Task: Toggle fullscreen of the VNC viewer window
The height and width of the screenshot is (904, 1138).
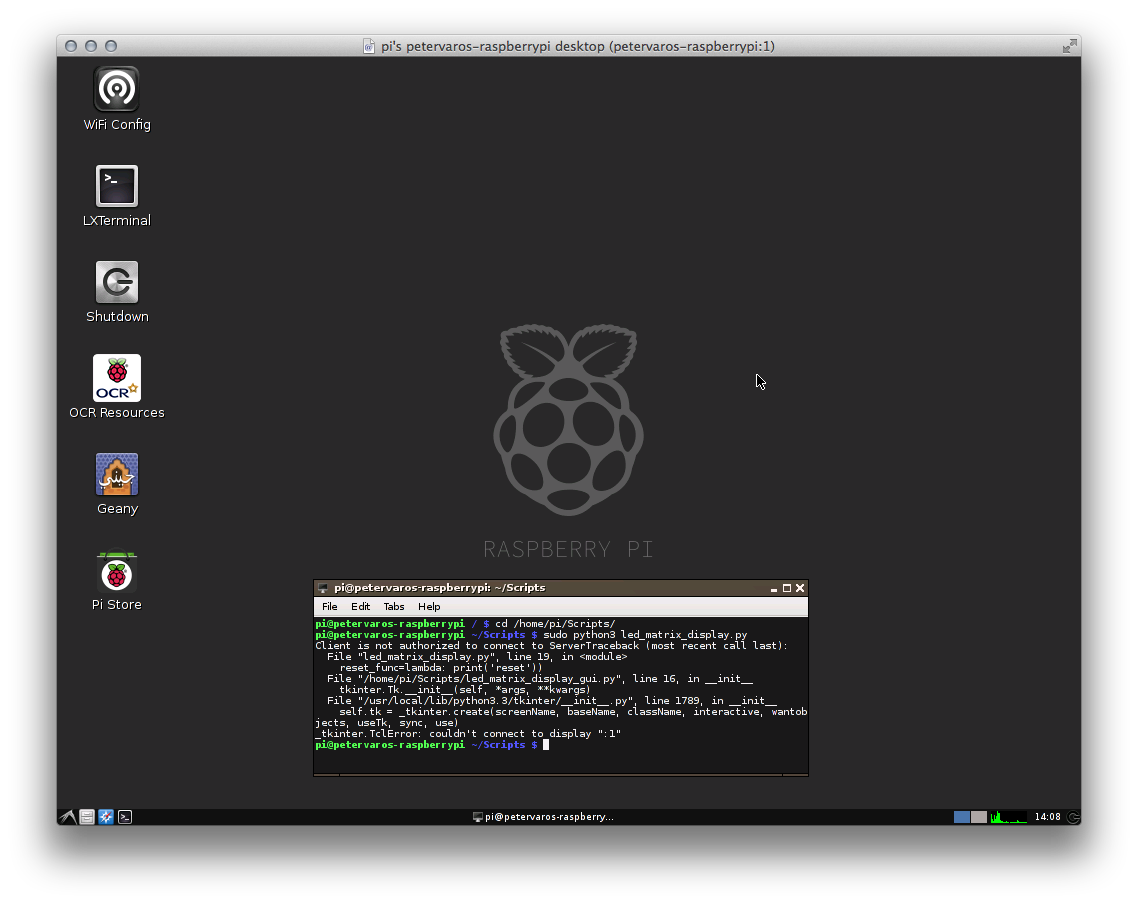Action: [1069, 46]
